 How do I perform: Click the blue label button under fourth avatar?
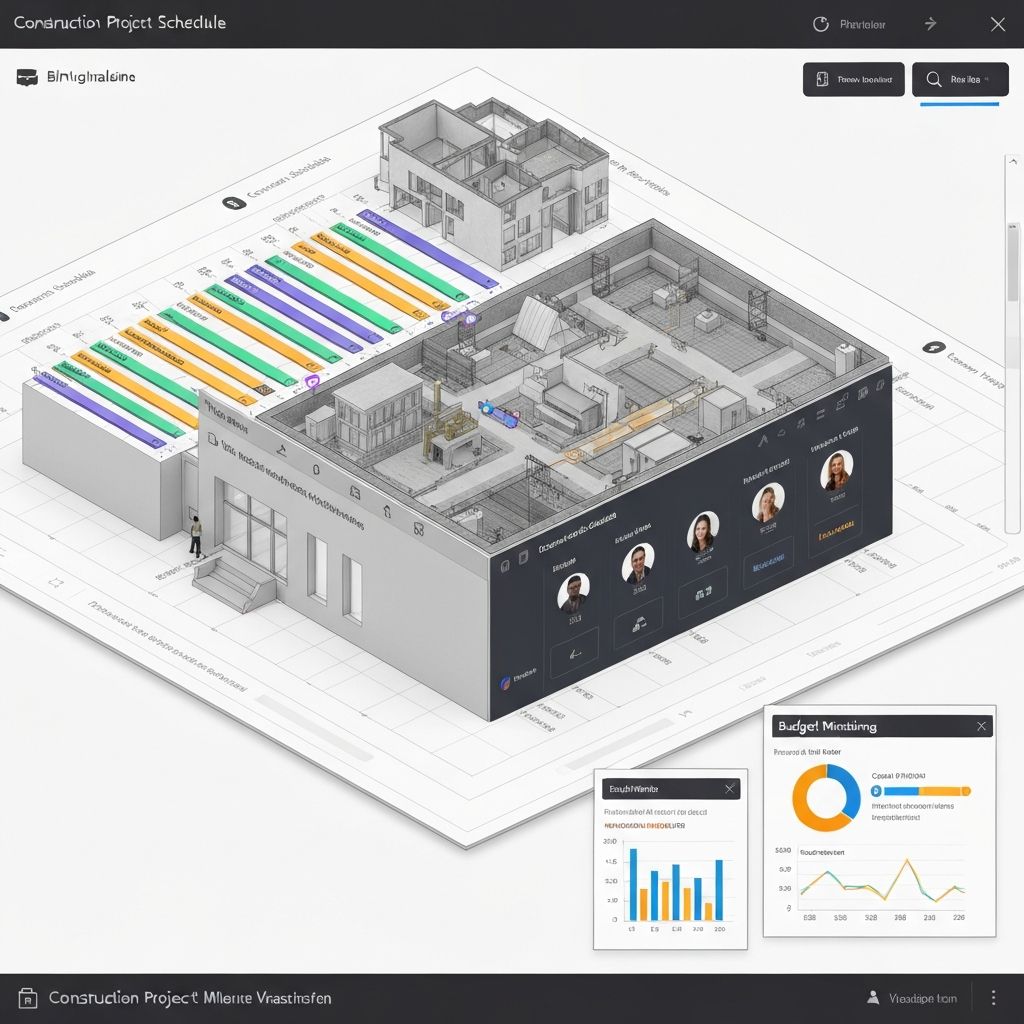click(x=767, y=565)
